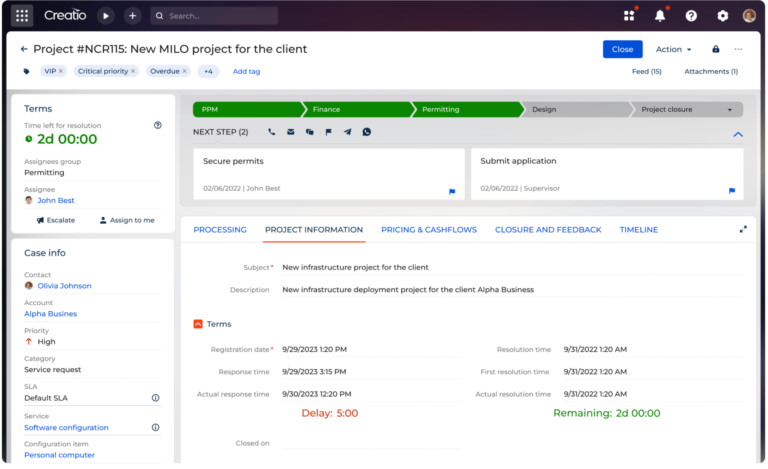Click the Subject field
The image size is (768, 469).
point(512,267)
